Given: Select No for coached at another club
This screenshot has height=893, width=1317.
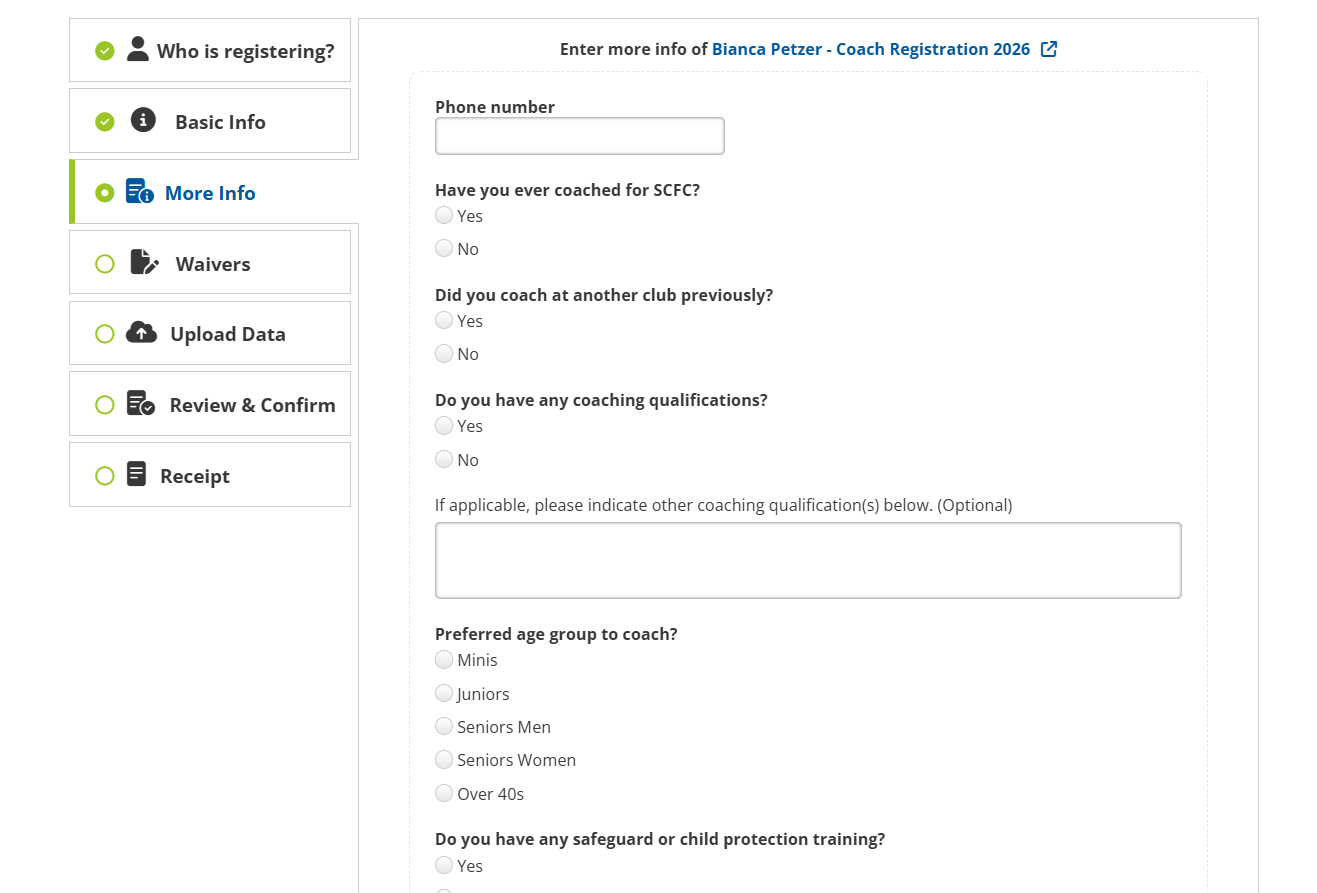Looking at the screenshot, I should point(444,353).
